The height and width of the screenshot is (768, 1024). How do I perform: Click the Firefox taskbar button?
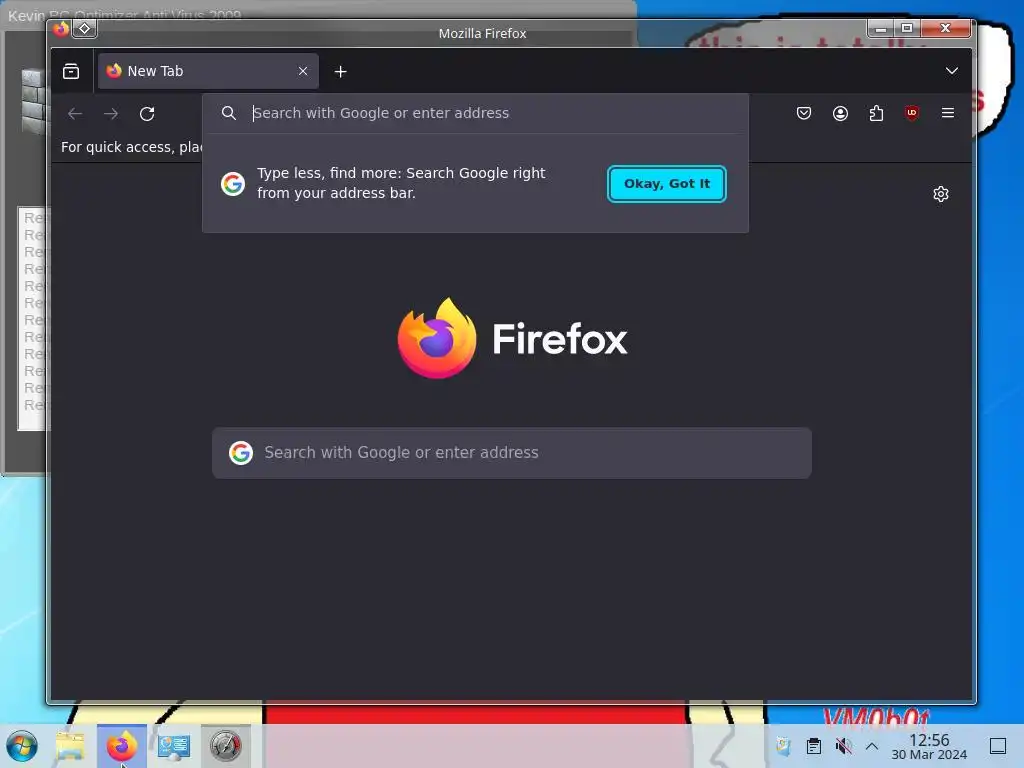pos(121,746)
